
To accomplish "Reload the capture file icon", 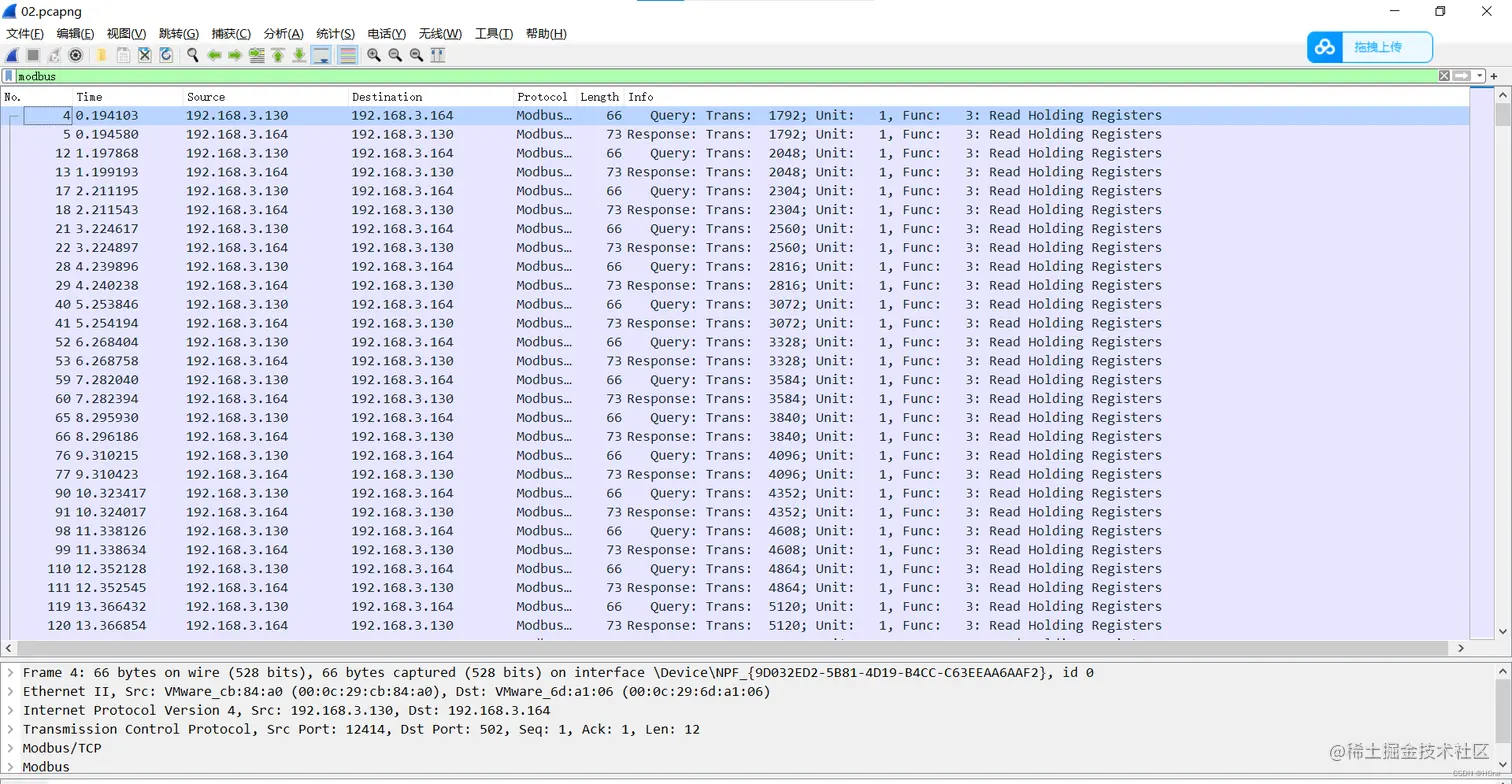I will point(166,55).
